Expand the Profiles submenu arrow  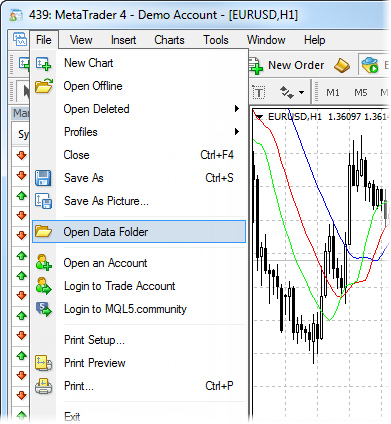pos(237,132)
